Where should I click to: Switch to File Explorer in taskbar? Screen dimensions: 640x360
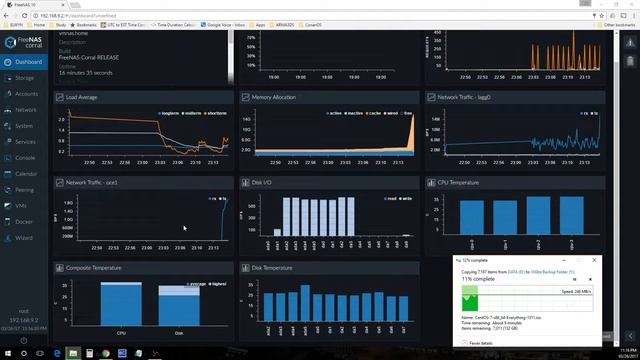pos(73,353)
